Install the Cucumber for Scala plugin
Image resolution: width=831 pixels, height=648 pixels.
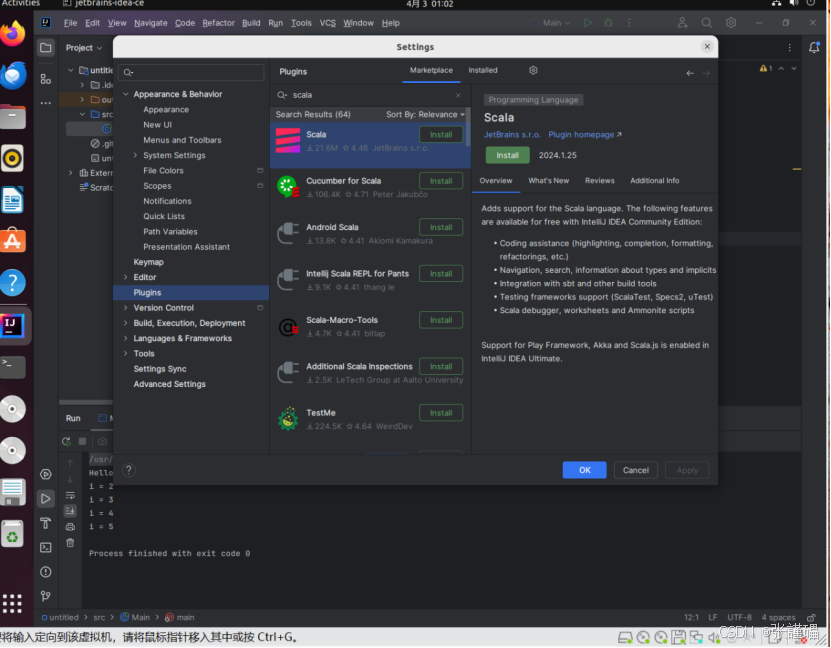(441, 180)
